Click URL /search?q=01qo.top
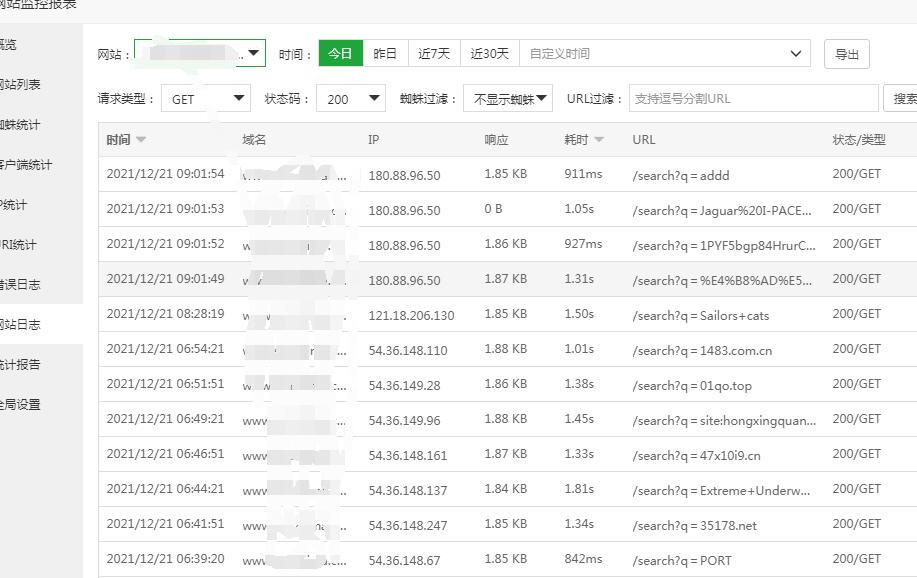 [x=692, y=386]
